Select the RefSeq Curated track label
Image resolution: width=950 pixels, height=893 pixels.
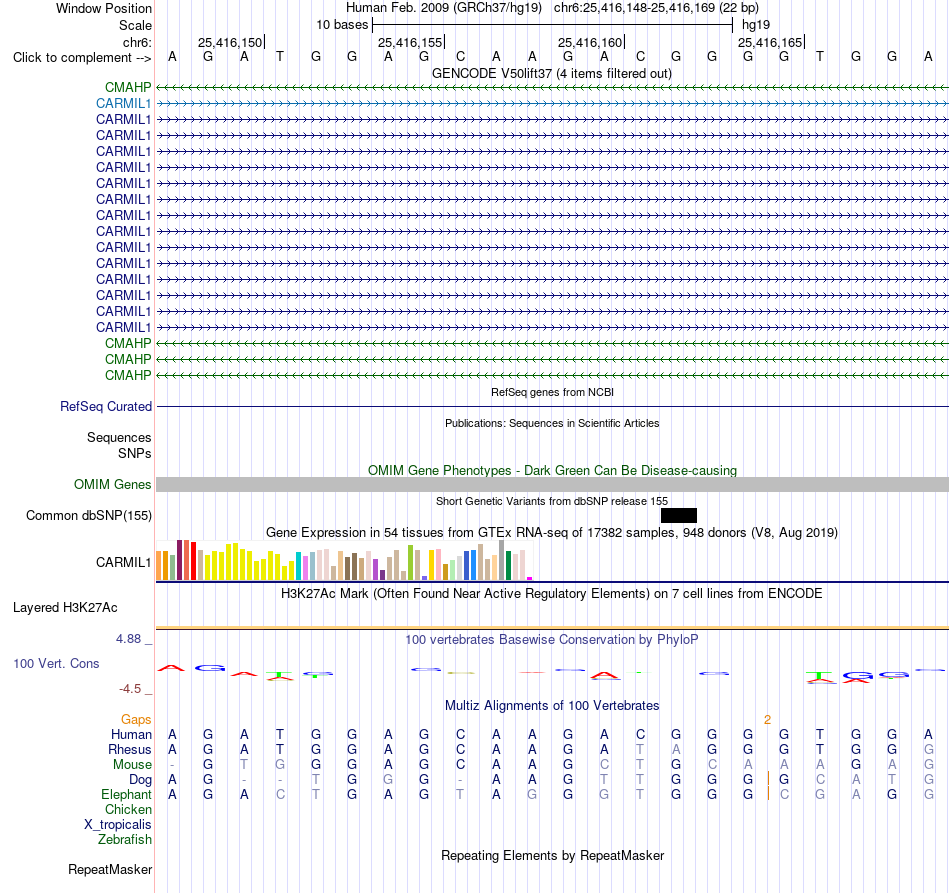coord(105,407)
